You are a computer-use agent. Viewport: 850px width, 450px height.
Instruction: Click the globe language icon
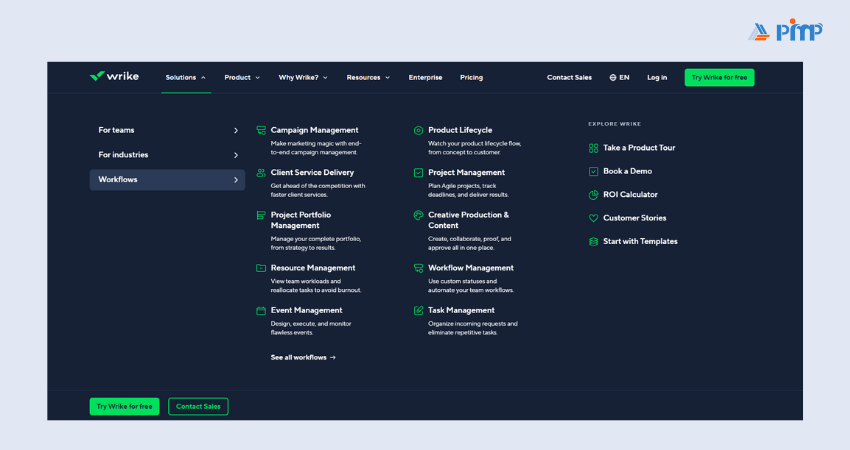(613, 78)
